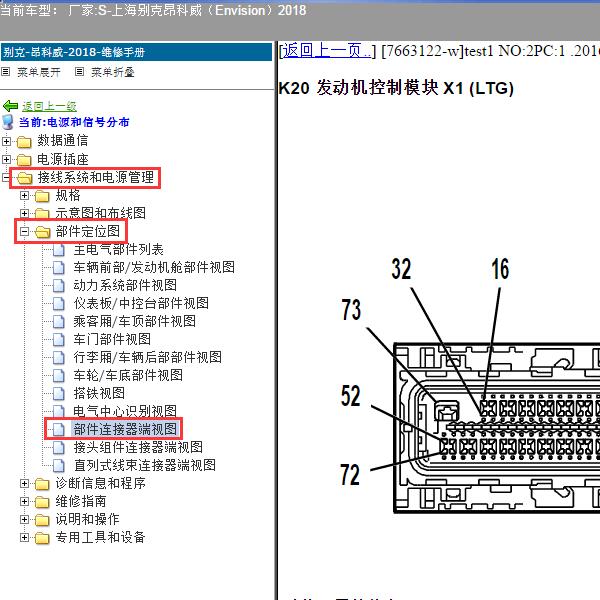Image resolution: width=600 pixels, height=600 pixels.
Task: Click the 示意图和布线图 folder icon
Action: [x=42, y=214]
